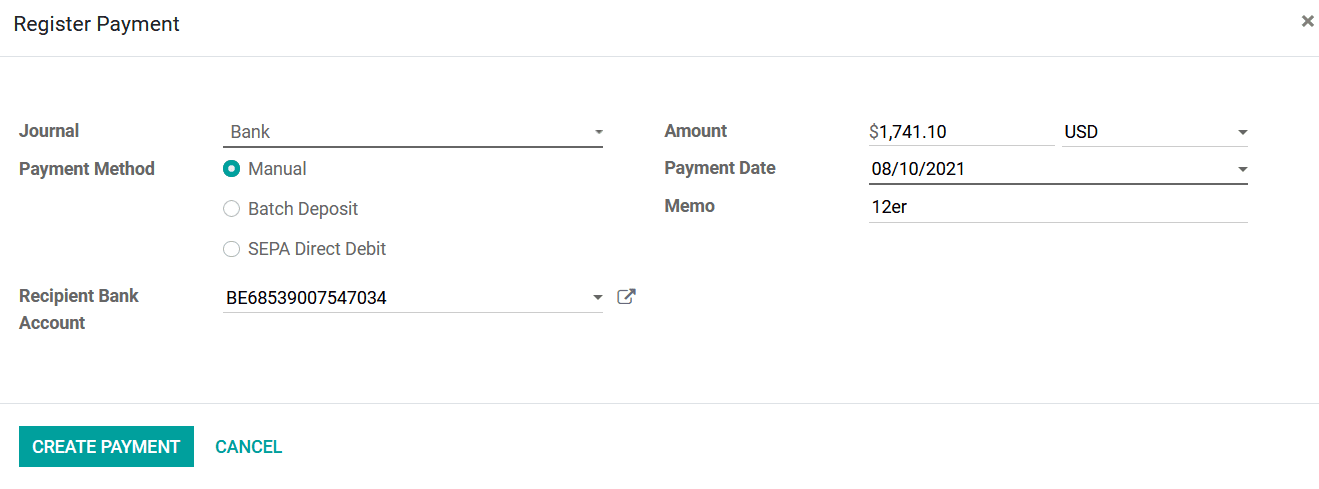1319x489 pixels.
Task: Open the USD currency dropdown arrow
Action: point(1242,132)
